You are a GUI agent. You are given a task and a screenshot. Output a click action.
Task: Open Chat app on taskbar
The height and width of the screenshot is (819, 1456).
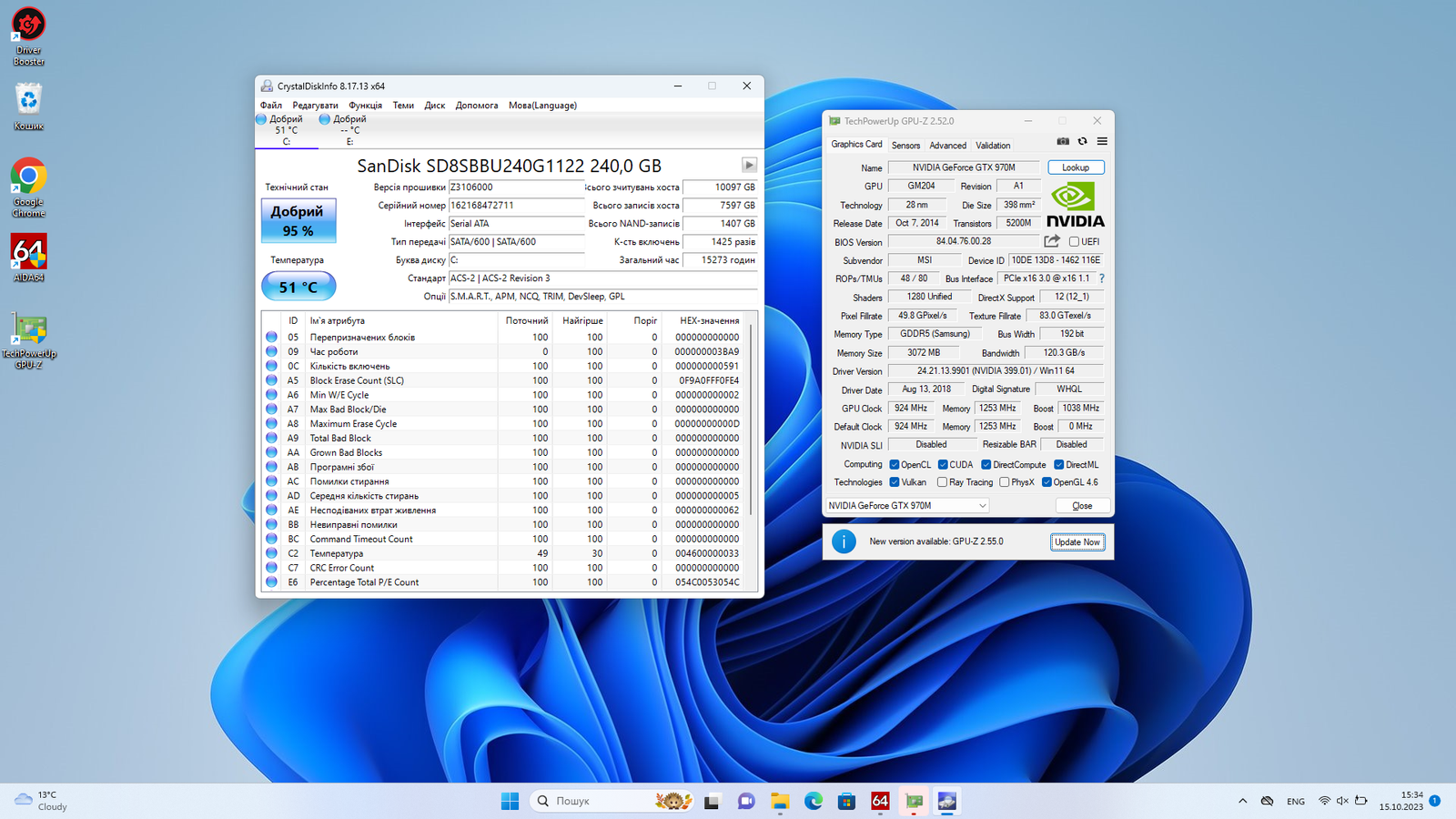[746, 801]
